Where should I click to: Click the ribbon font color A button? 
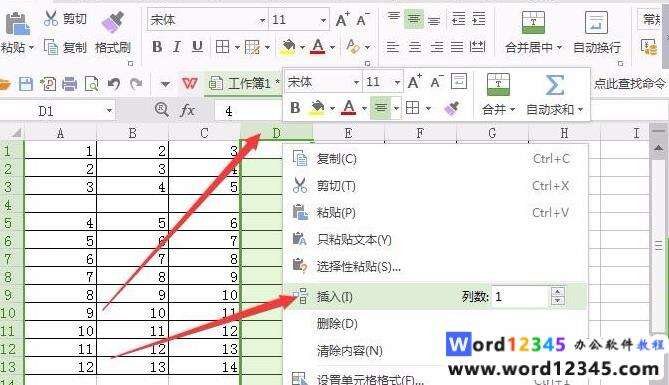(x=317, y=47)
